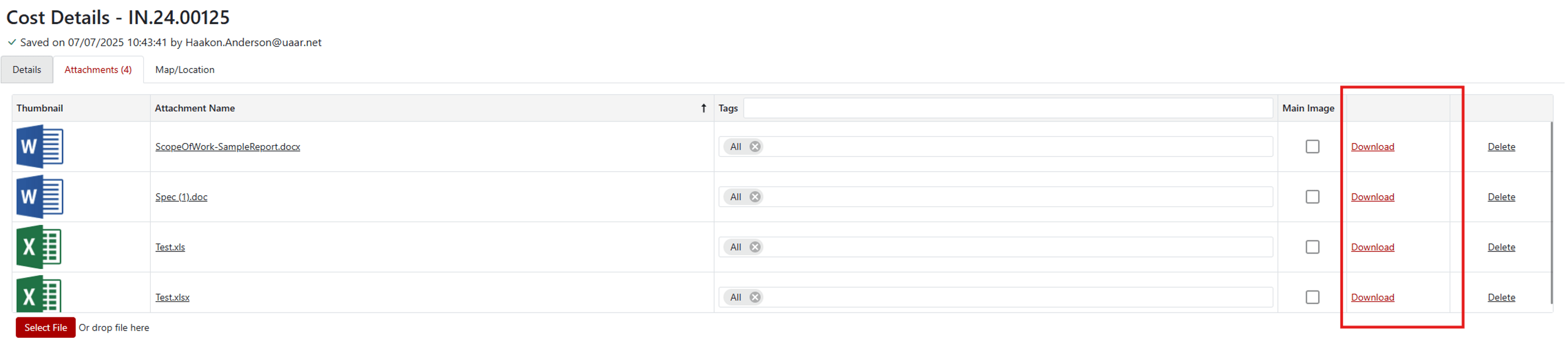Remove the All tag from Test.xls
The height and width of the screenshot is (357, 1568).
755,247
